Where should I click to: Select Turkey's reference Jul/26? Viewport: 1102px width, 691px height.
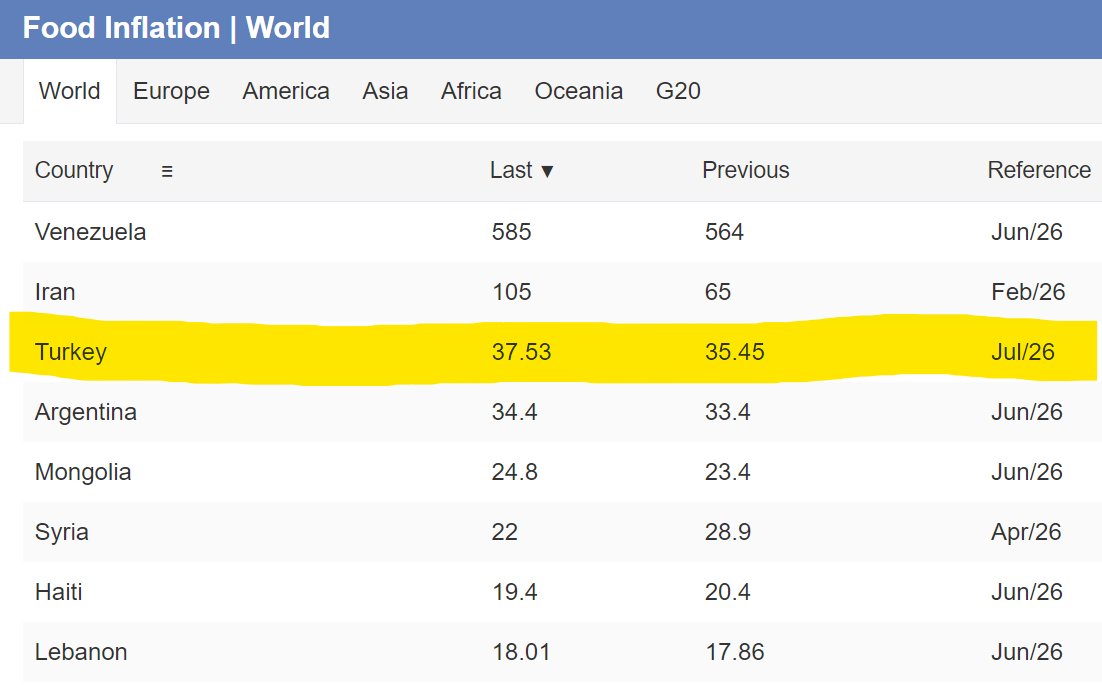(x=1023, y=352)
